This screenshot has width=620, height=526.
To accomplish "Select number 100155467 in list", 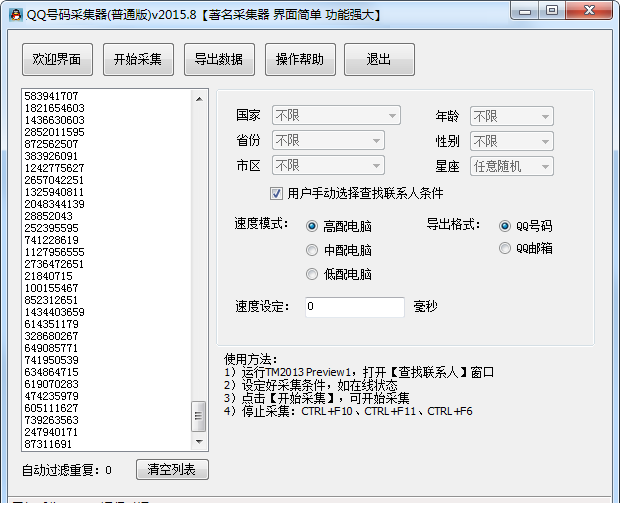I will [x=51, y=288].
